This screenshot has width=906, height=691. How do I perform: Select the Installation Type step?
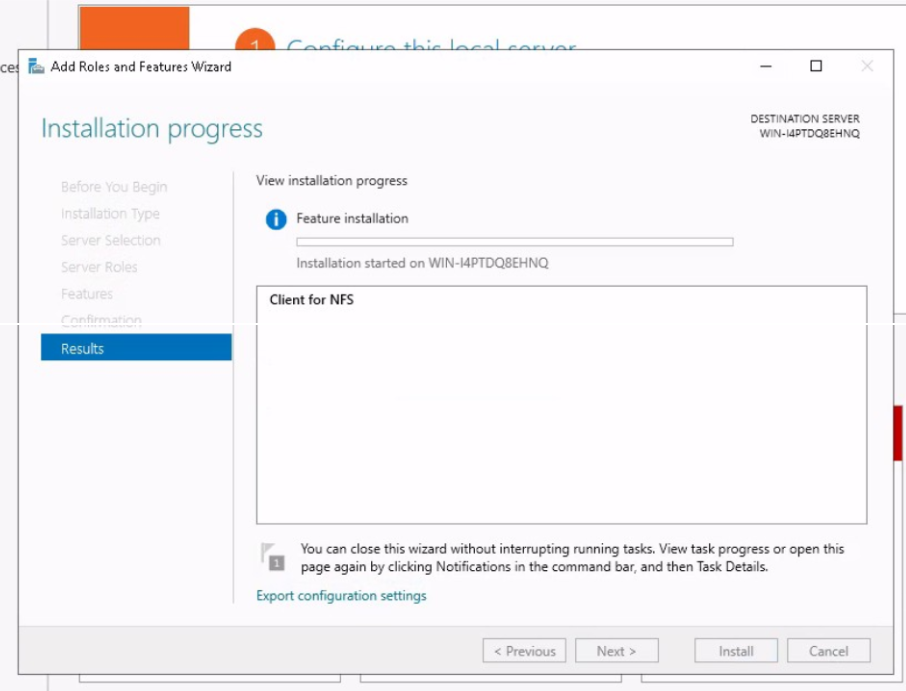110,214
